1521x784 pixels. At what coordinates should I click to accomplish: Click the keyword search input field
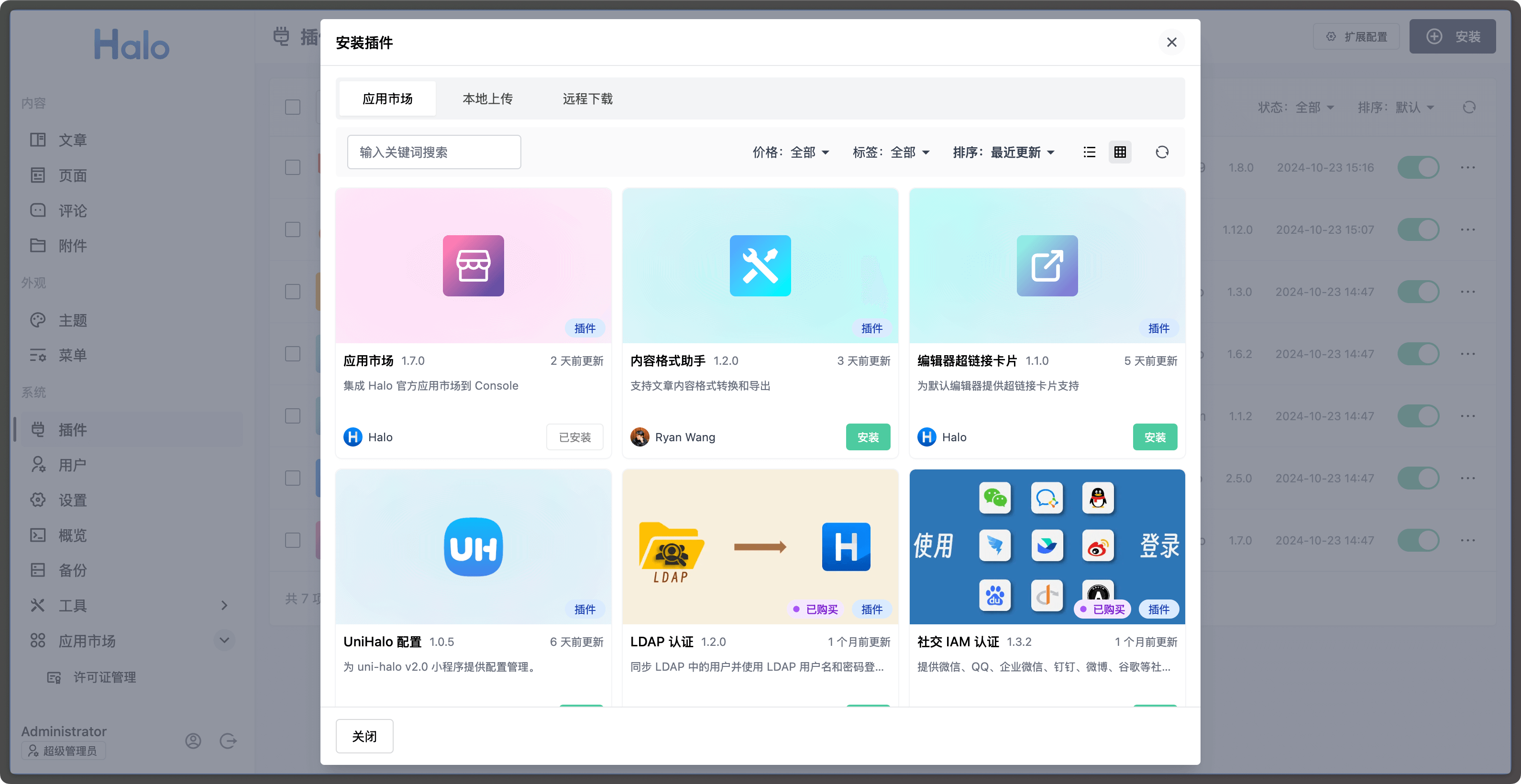point(434,152)
